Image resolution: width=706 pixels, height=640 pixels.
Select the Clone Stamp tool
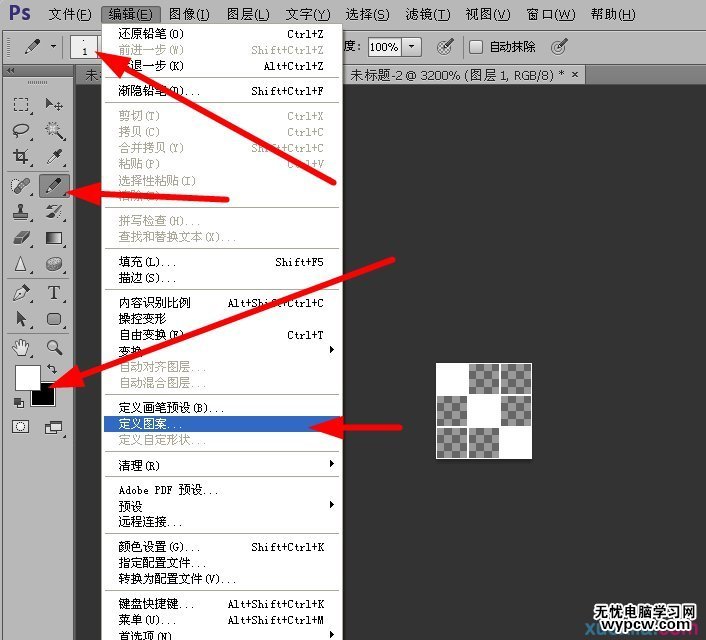21,212
